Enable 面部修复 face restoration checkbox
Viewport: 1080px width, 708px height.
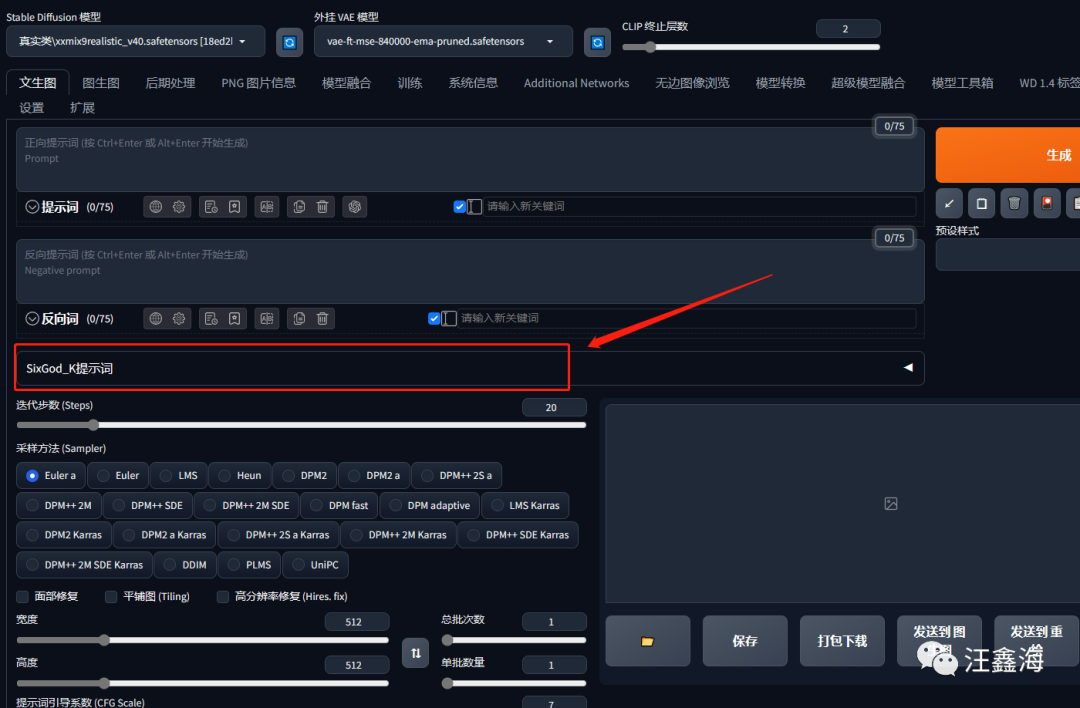tap(23, 596)
